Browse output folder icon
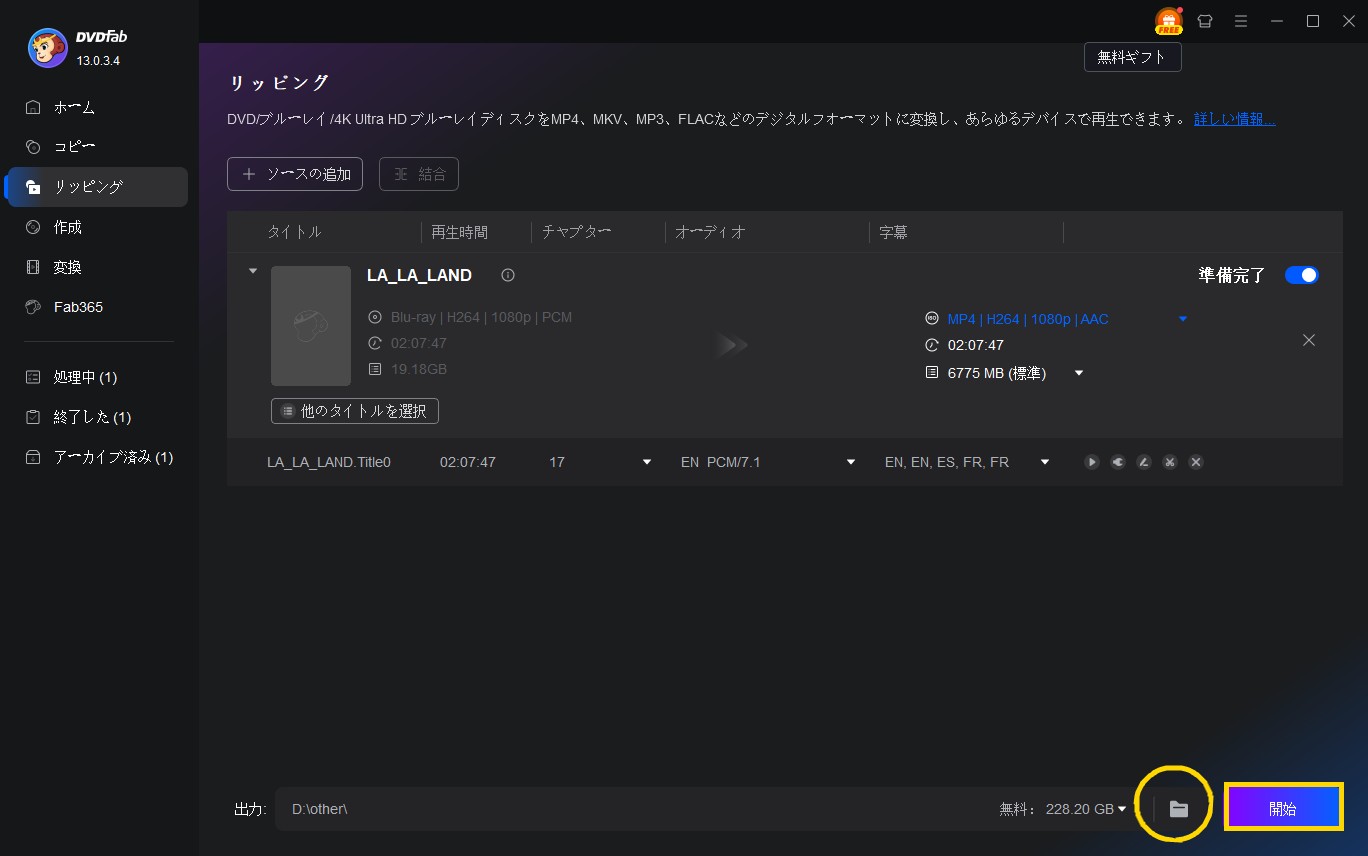 click(1179, 809)
